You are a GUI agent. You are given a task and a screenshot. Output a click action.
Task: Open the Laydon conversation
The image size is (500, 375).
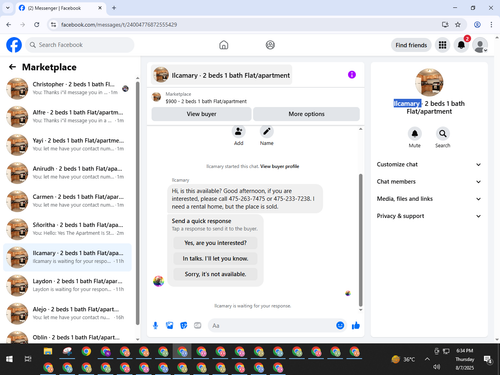tap(67, 286)
